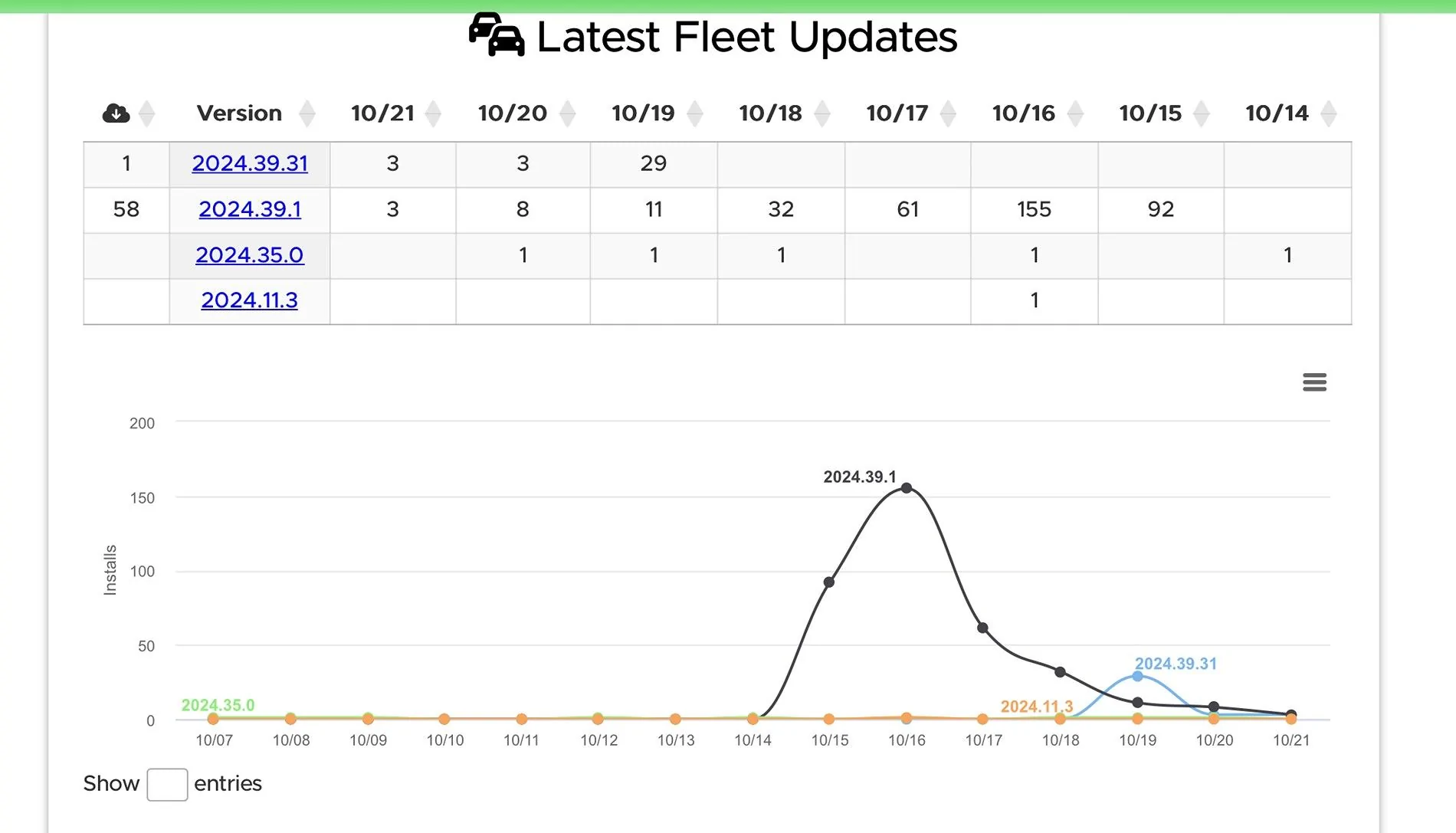Sort table by Version column arrows
Image resolution: width=1456 pixels, height=833 pixels.
click(x=307, y=113)
